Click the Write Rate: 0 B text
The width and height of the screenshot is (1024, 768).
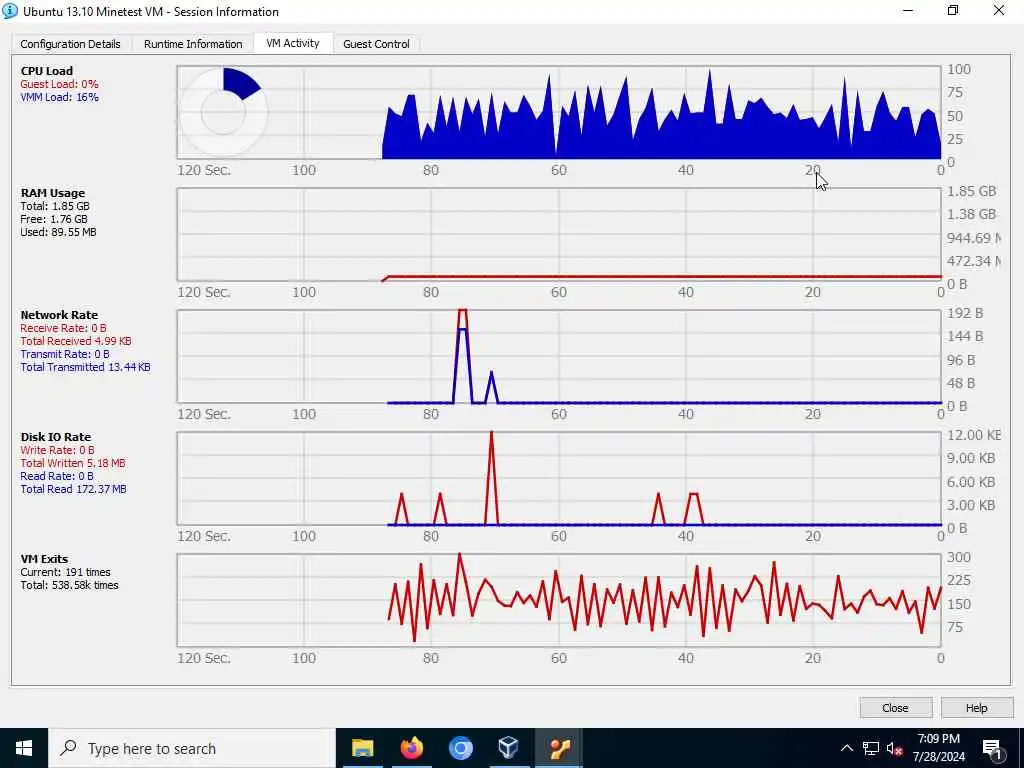pyautogui.click(x=57, y=450)
